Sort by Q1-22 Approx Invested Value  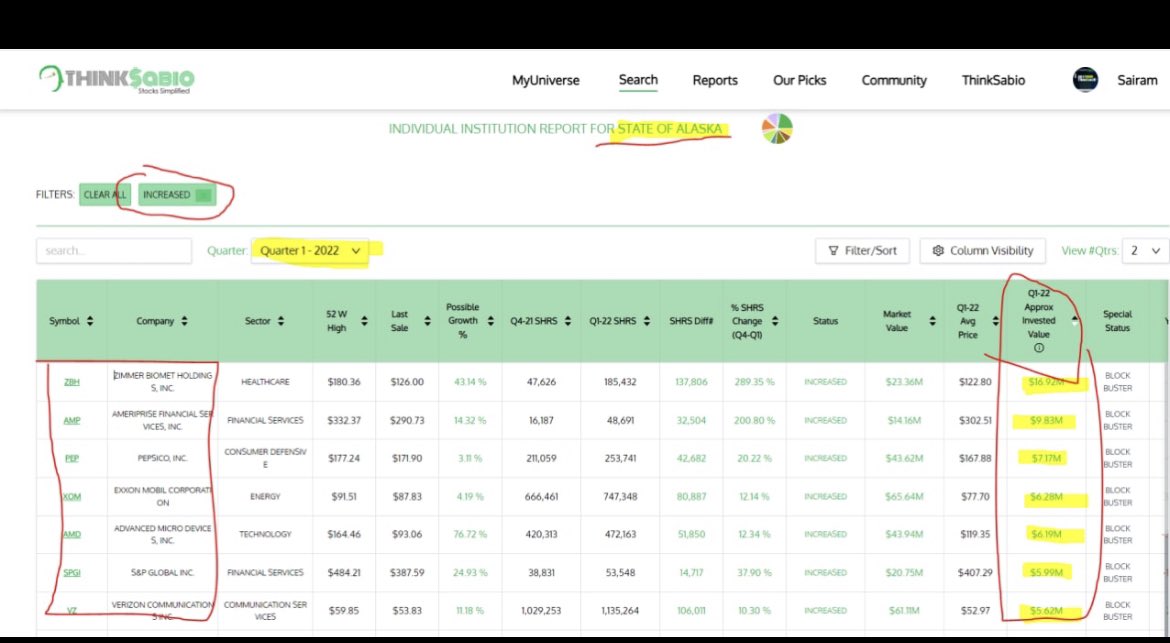1074,321
